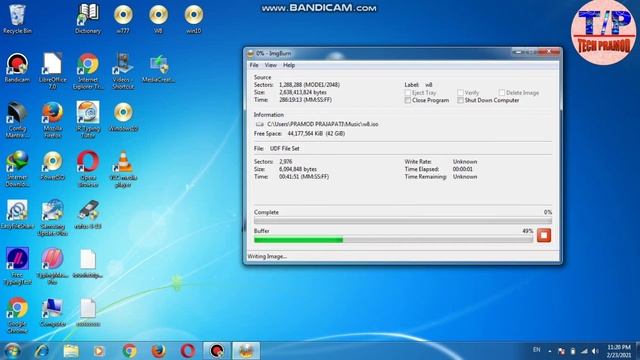
Task: Select the Google Chrome desktop shortcut
Action: 17,316
